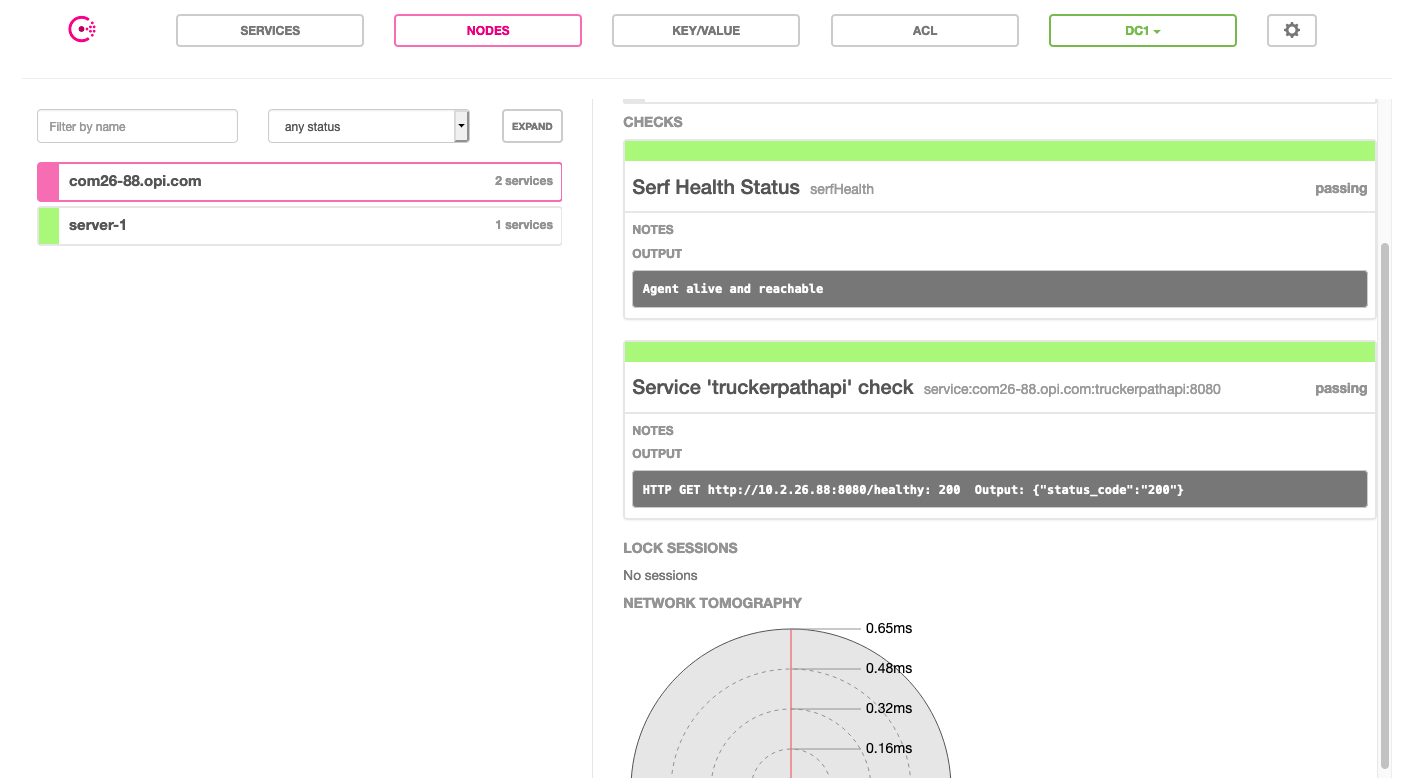Click green status bar of server-1
The image size is (1405, 778).
48,225
